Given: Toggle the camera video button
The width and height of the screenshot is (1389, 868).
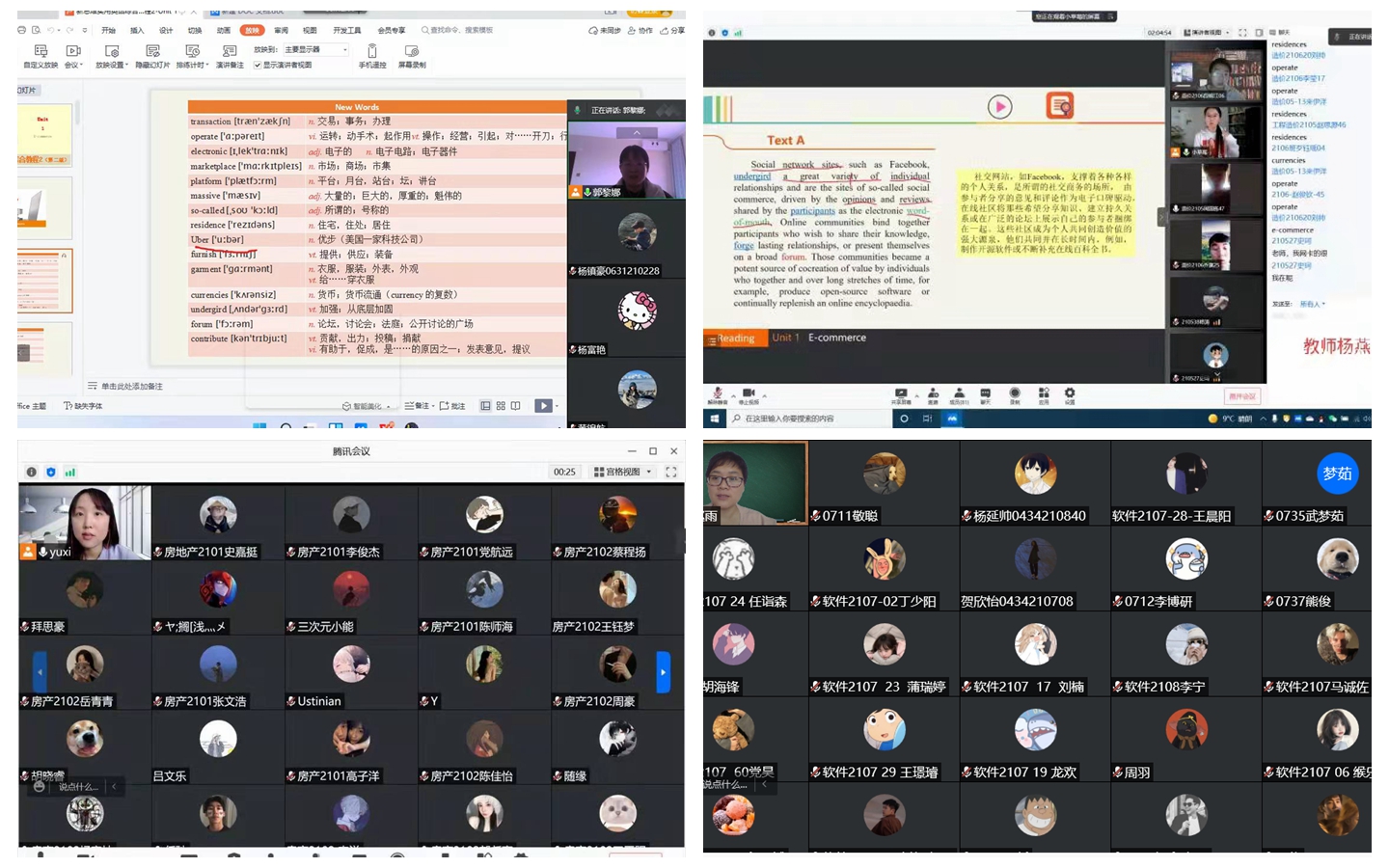Looking at the screenshot, I should [x=749, y=393].
